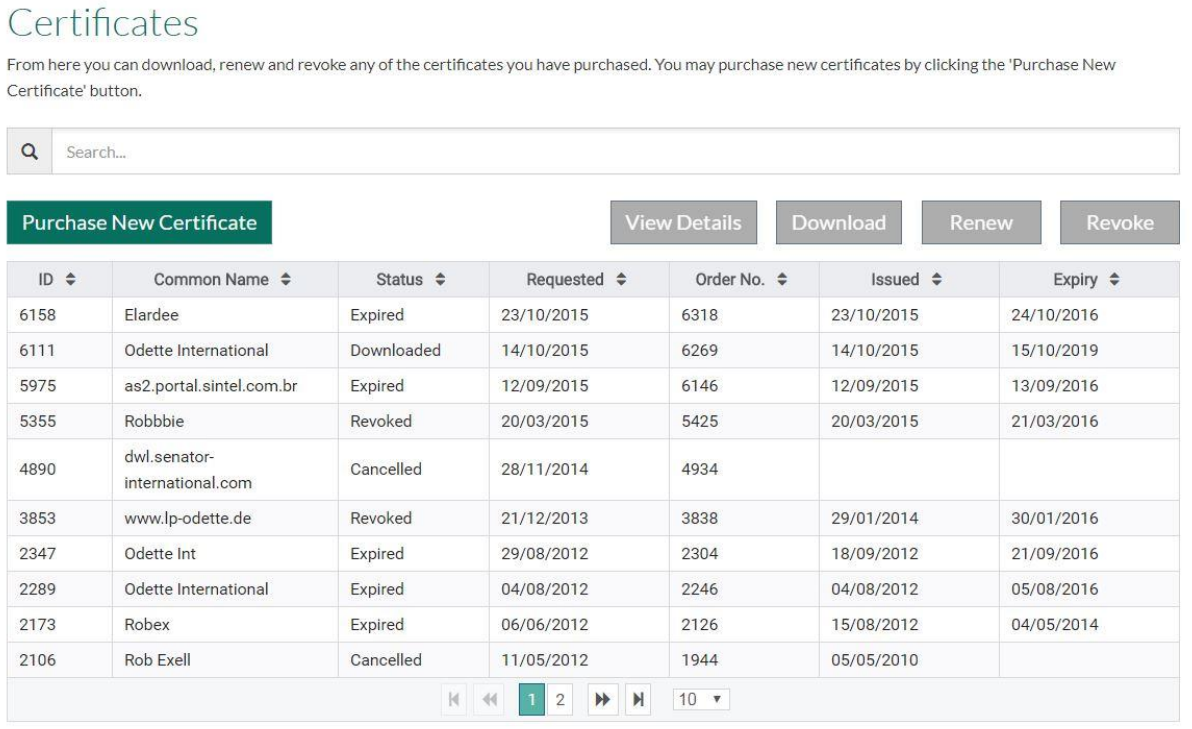Screen dimensions: 1192x729
Task: Click issued date 05/05/2010
Action: pos(874,660)
